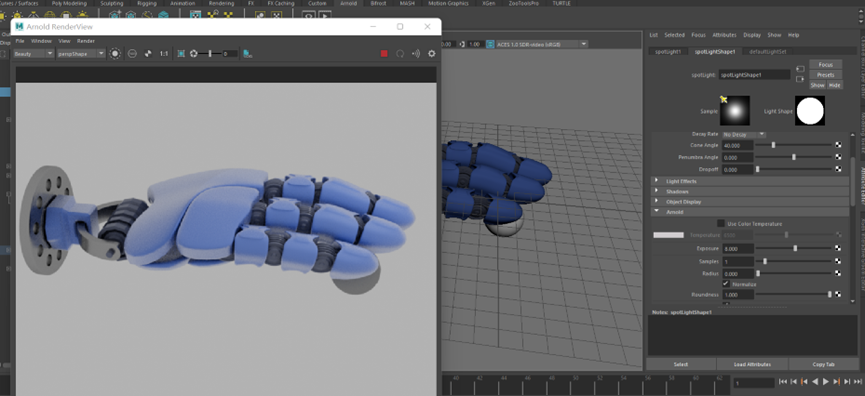
Task: Toggle the 1:1 real size zoom button
Action: [164, 53]
